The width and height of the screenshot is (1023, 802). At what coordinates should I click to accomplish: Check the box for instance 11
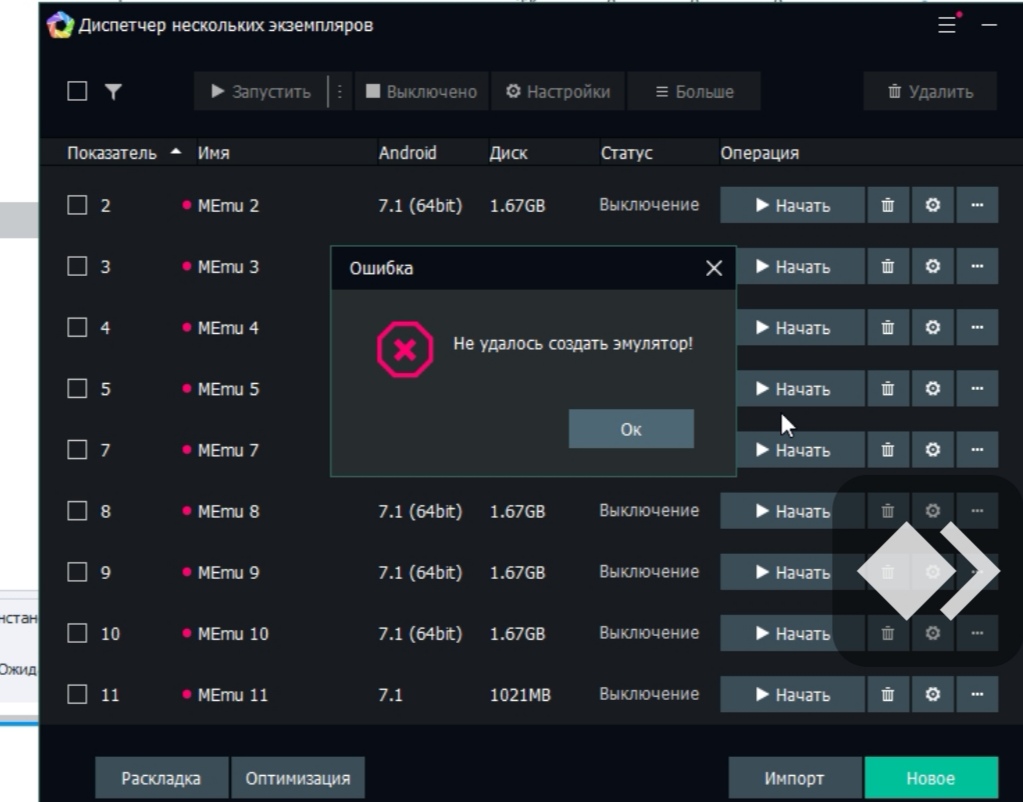(77, 694)
